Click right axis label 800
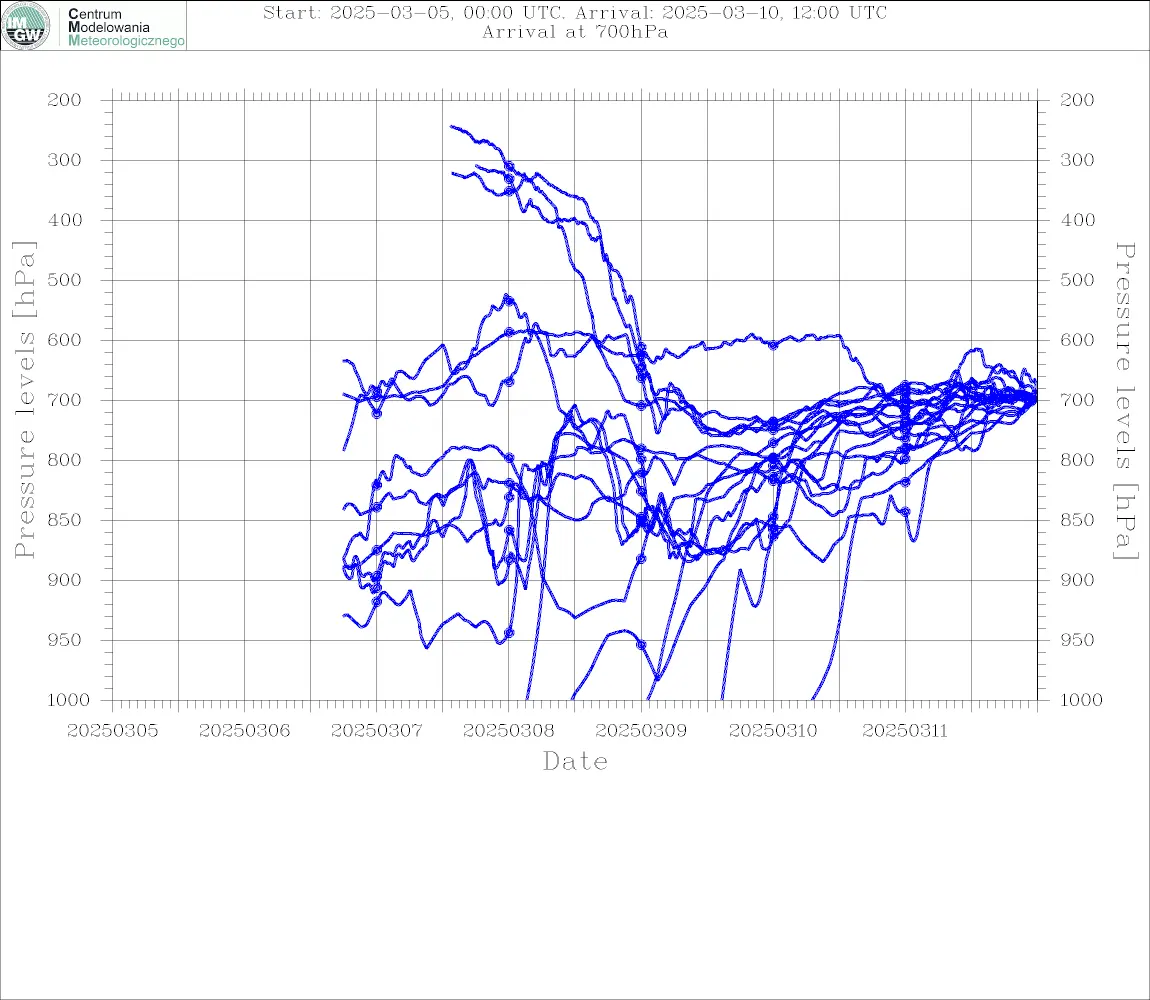1150x1000 pixels. click(x=1077, y=460)
